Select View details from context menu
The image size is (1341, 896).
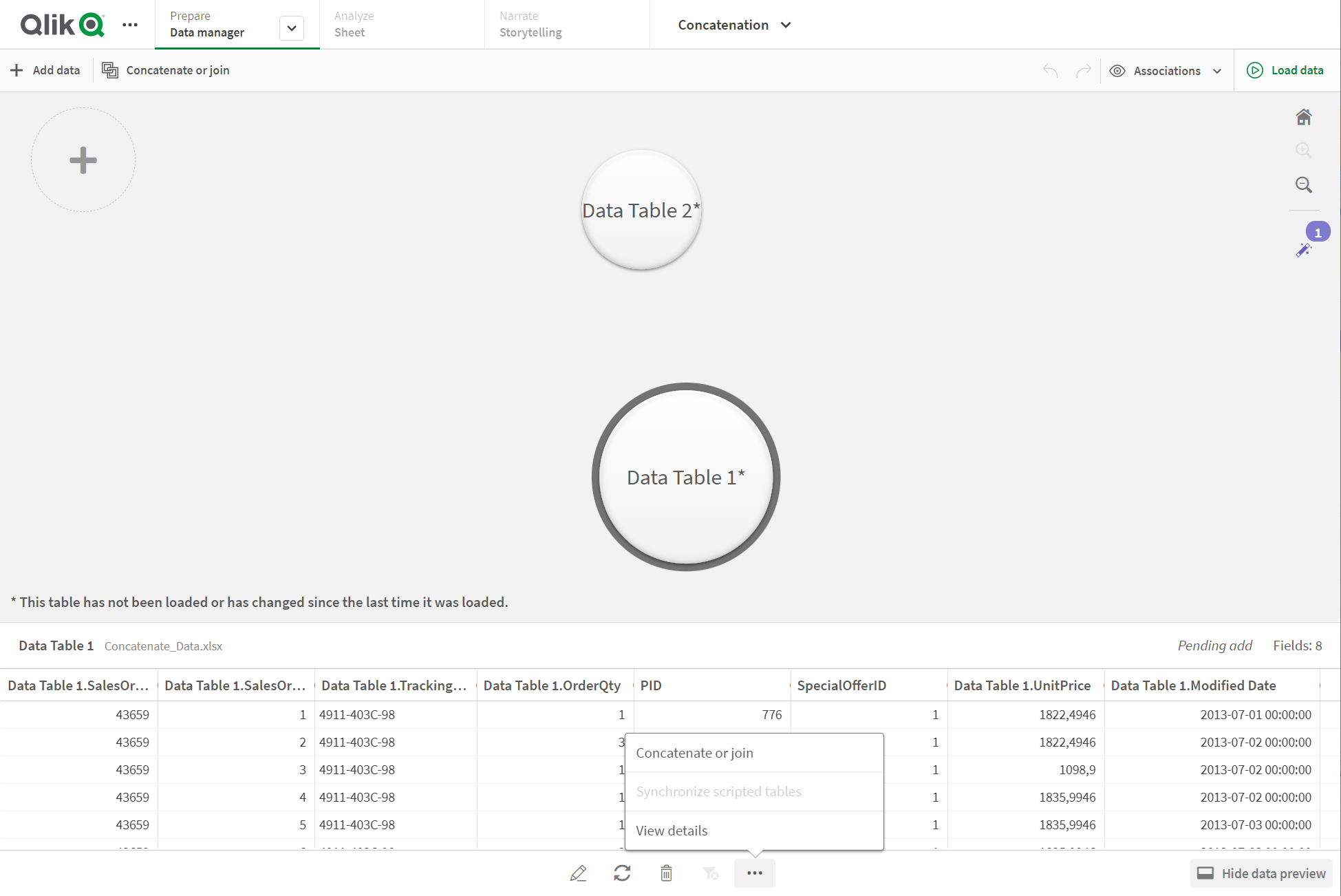point(670,830)
